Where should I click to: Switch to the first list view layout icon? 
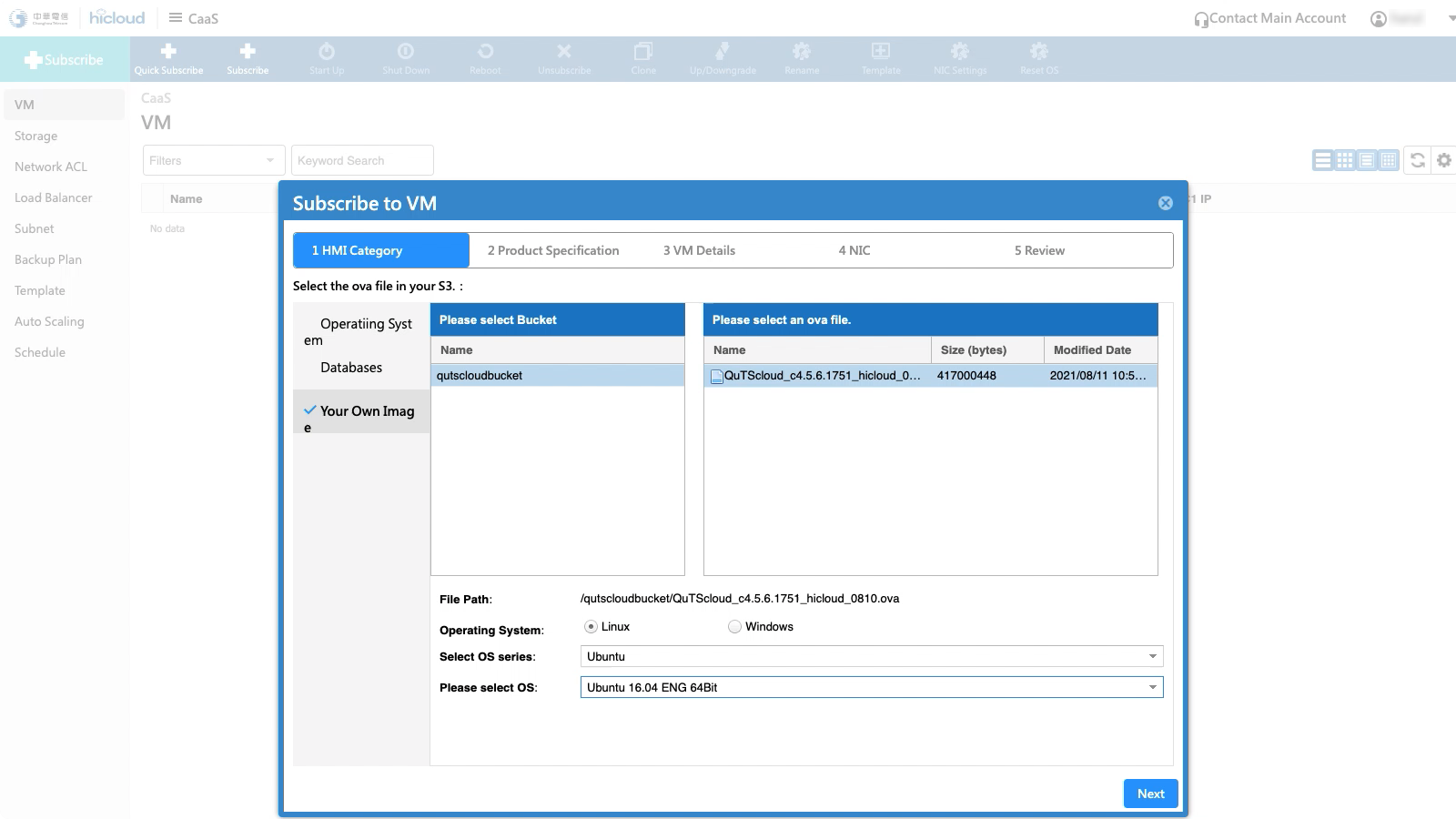click(x=1322, y=160)
